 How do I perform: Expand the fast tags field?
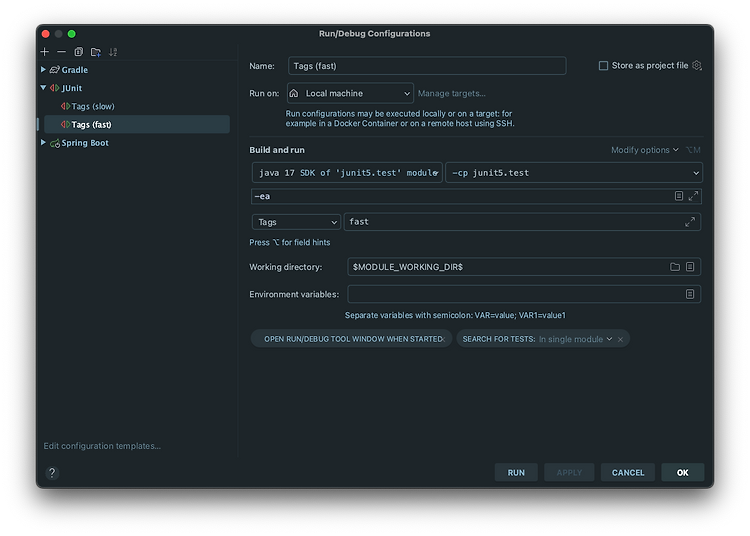click(690, 222)
